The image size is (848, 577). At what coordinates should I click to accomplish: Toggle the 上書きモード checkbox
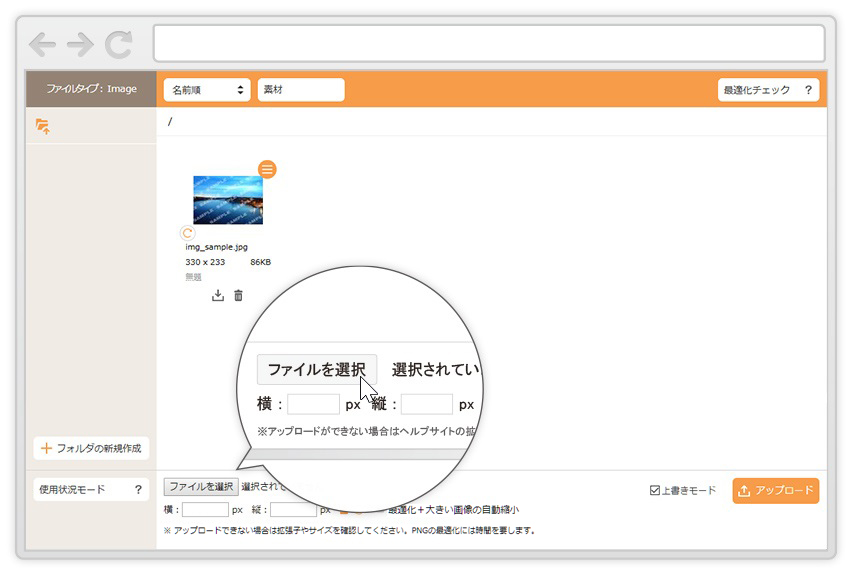tap(655, 491)
